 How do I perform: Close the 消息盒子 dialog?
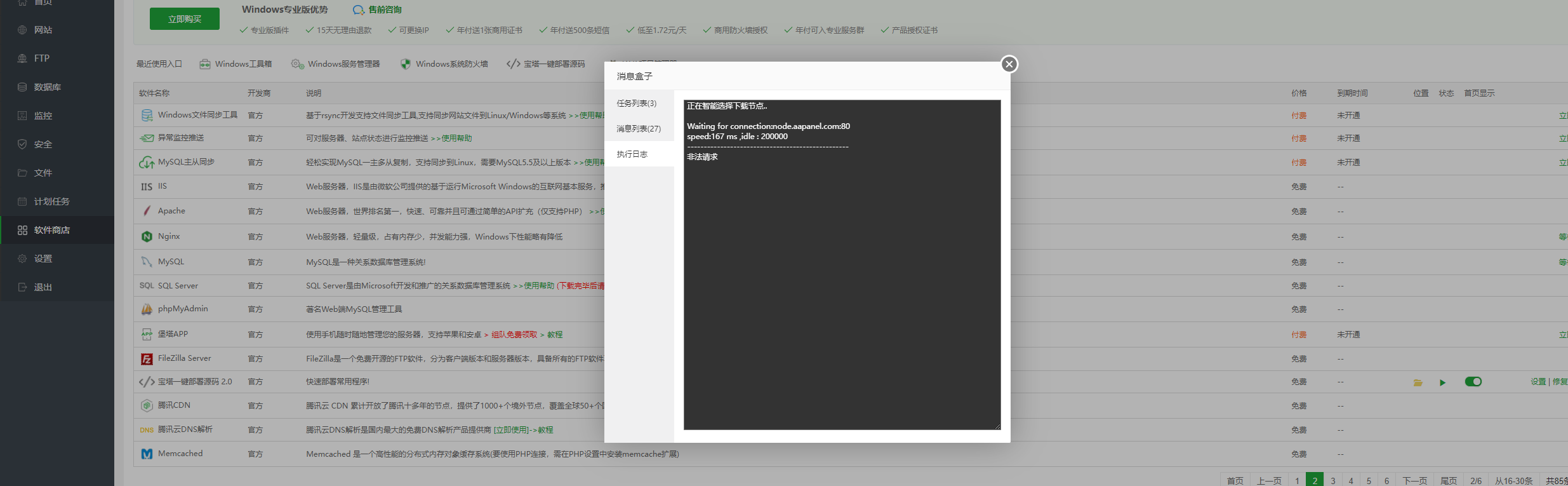1009,64
